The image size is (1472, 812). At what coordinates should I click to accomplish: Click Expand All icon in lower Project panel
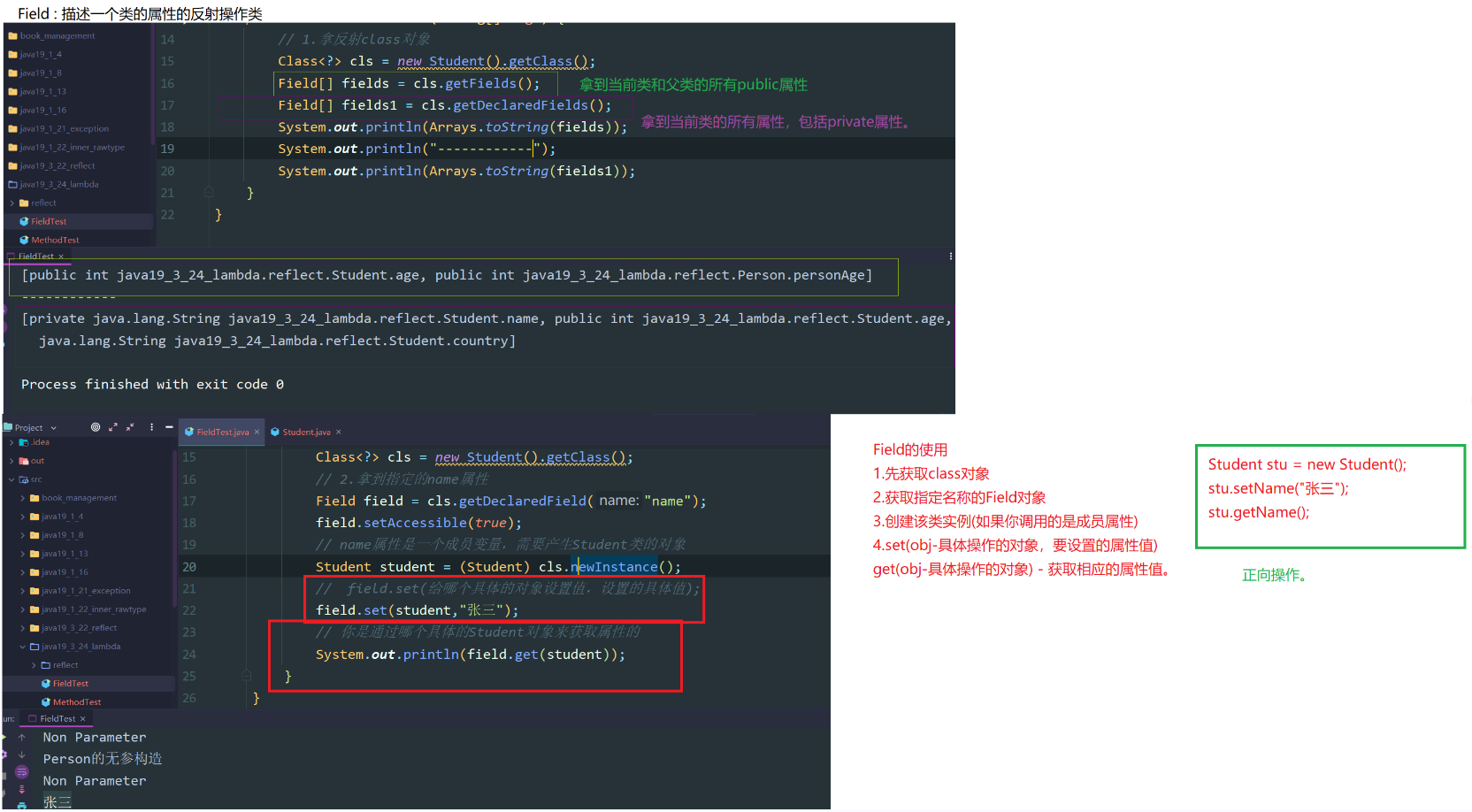tap(112, 427)
